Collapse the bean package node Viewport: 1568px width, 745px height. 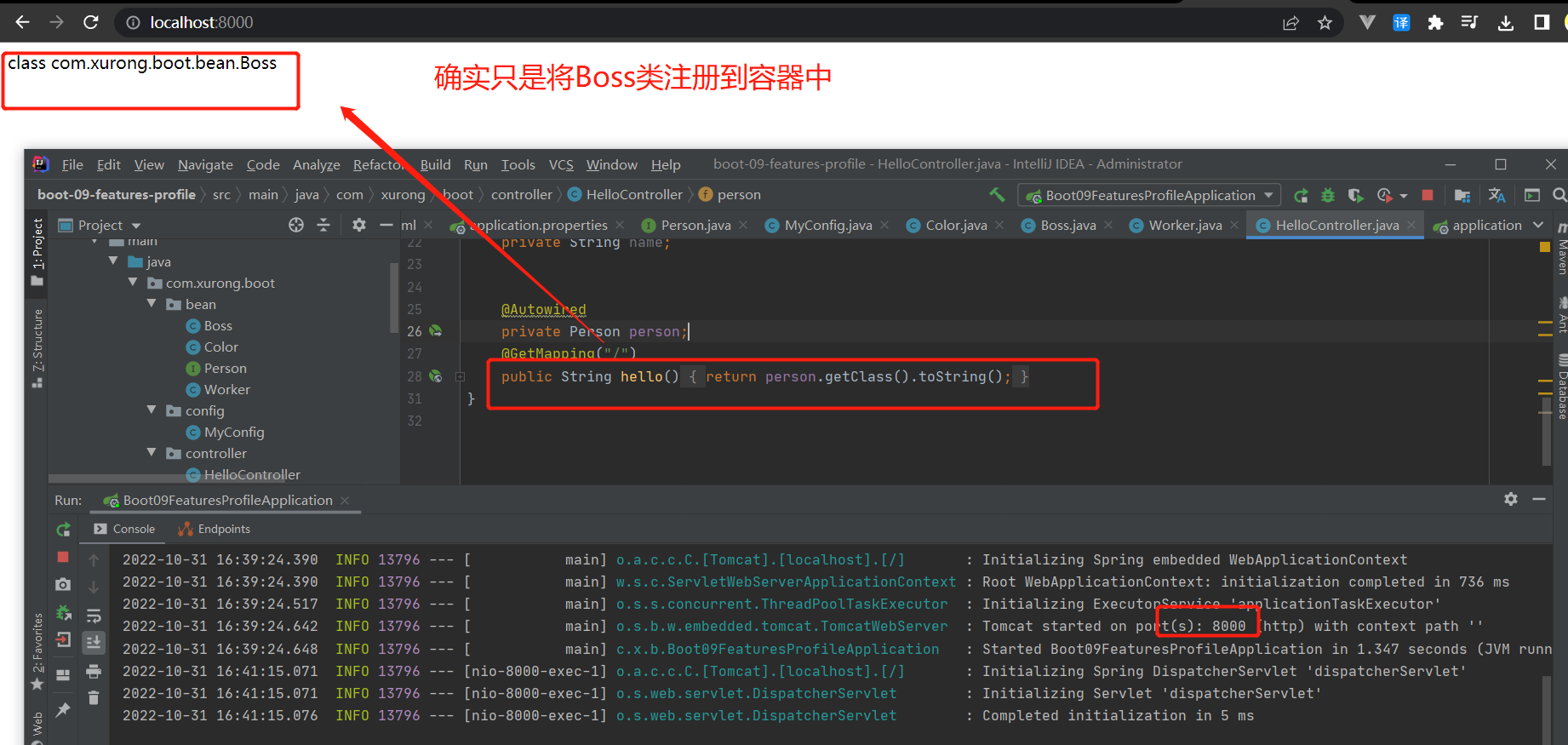coord(152,304)
